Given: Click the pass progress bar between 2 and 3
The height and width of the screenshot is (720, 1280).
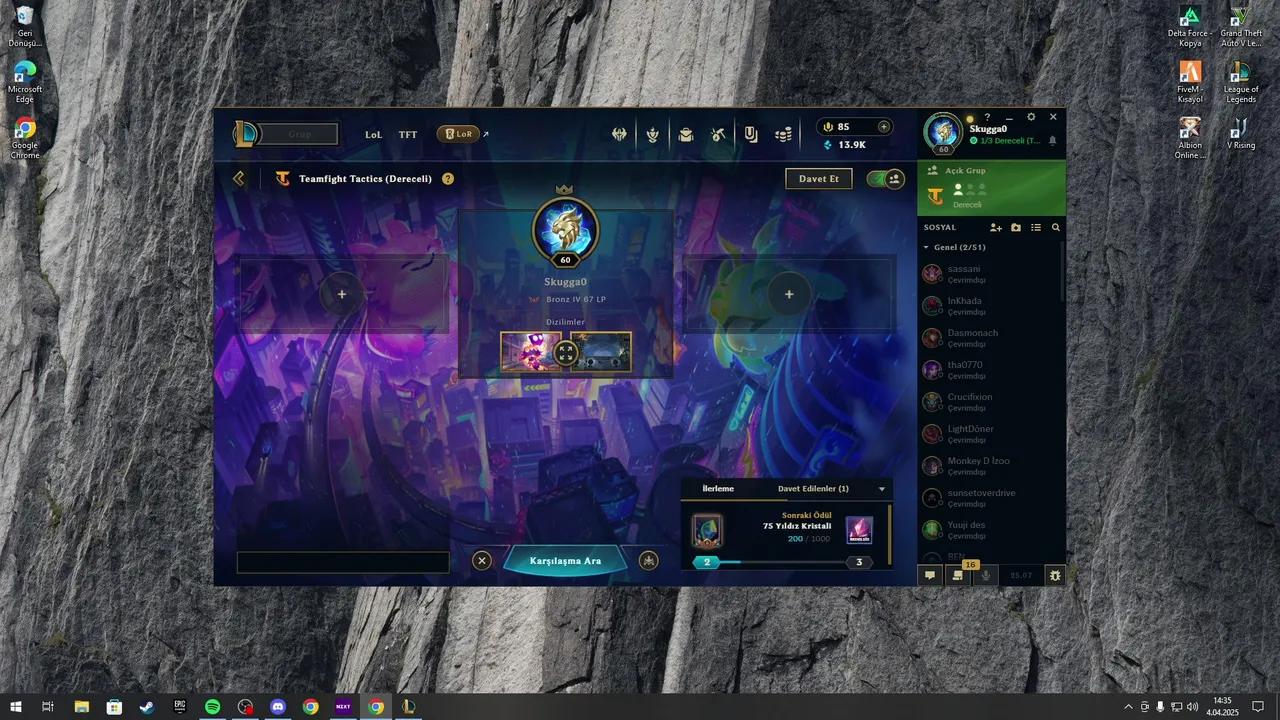Looking at the screenshot, I should click(x=781, y=562).
